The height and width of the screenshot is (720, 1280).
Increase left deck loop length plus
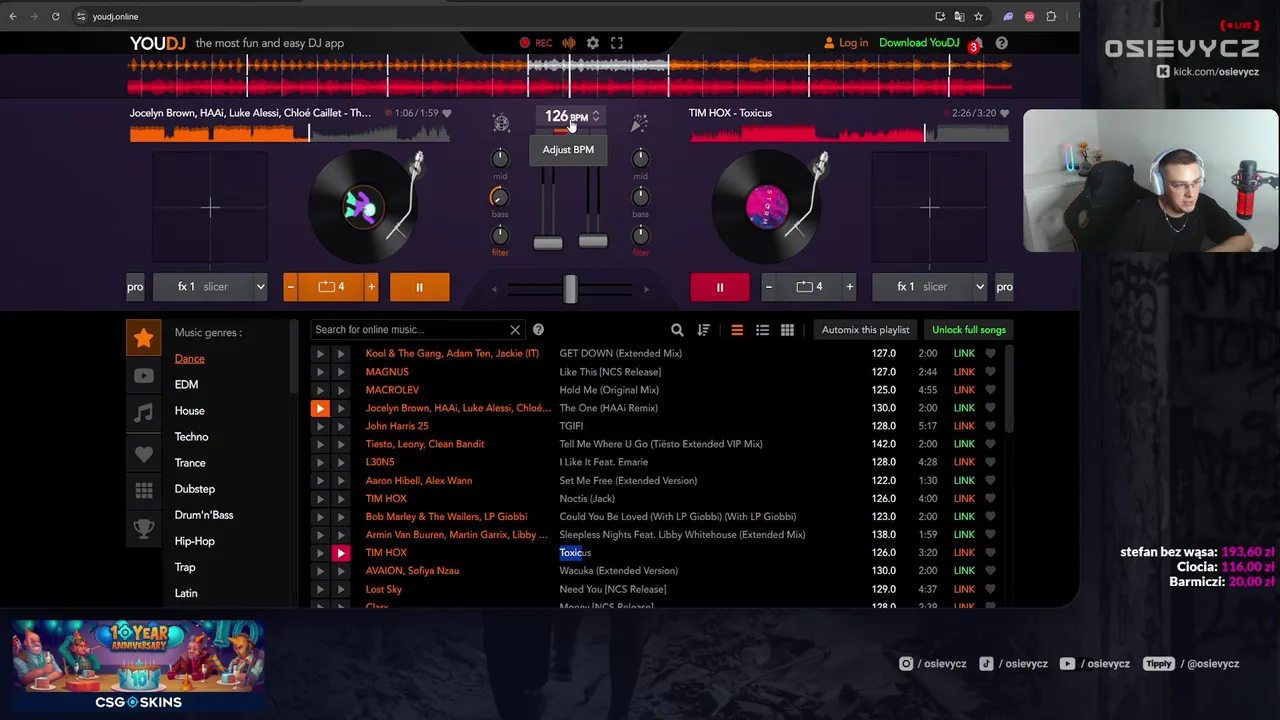371,287
